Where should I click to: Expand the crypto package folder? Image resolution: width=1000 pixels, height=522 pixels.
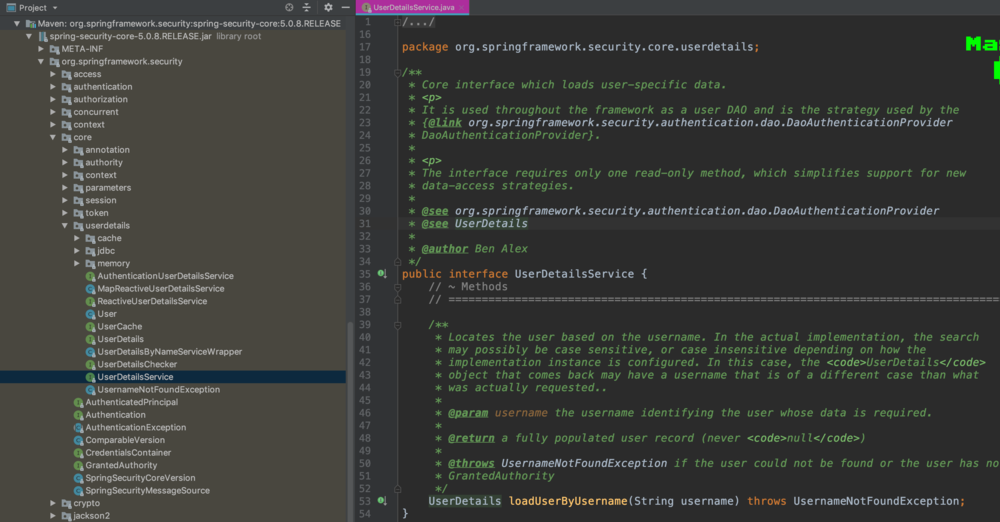coord(53,503)
